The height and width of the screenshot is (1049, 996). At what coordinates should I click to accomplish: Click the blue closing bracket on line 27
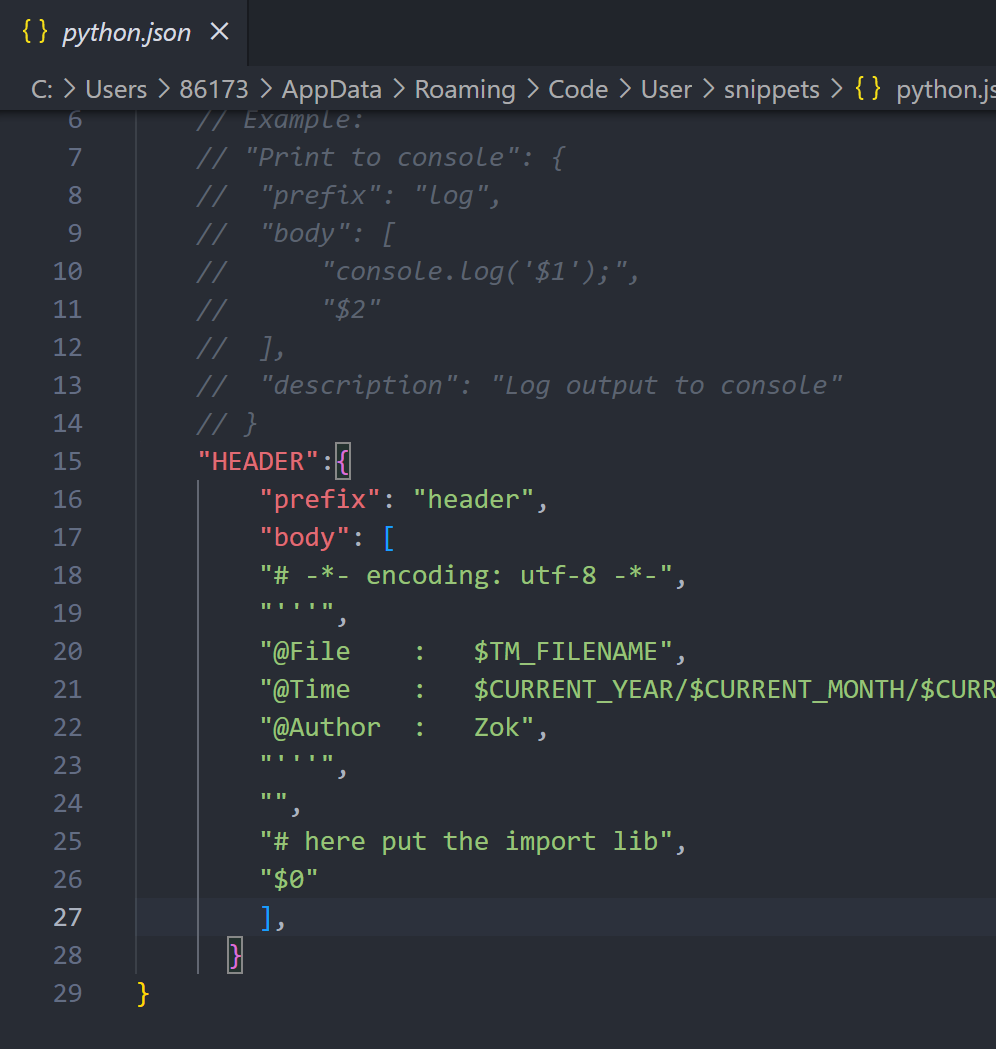[266, 917]
